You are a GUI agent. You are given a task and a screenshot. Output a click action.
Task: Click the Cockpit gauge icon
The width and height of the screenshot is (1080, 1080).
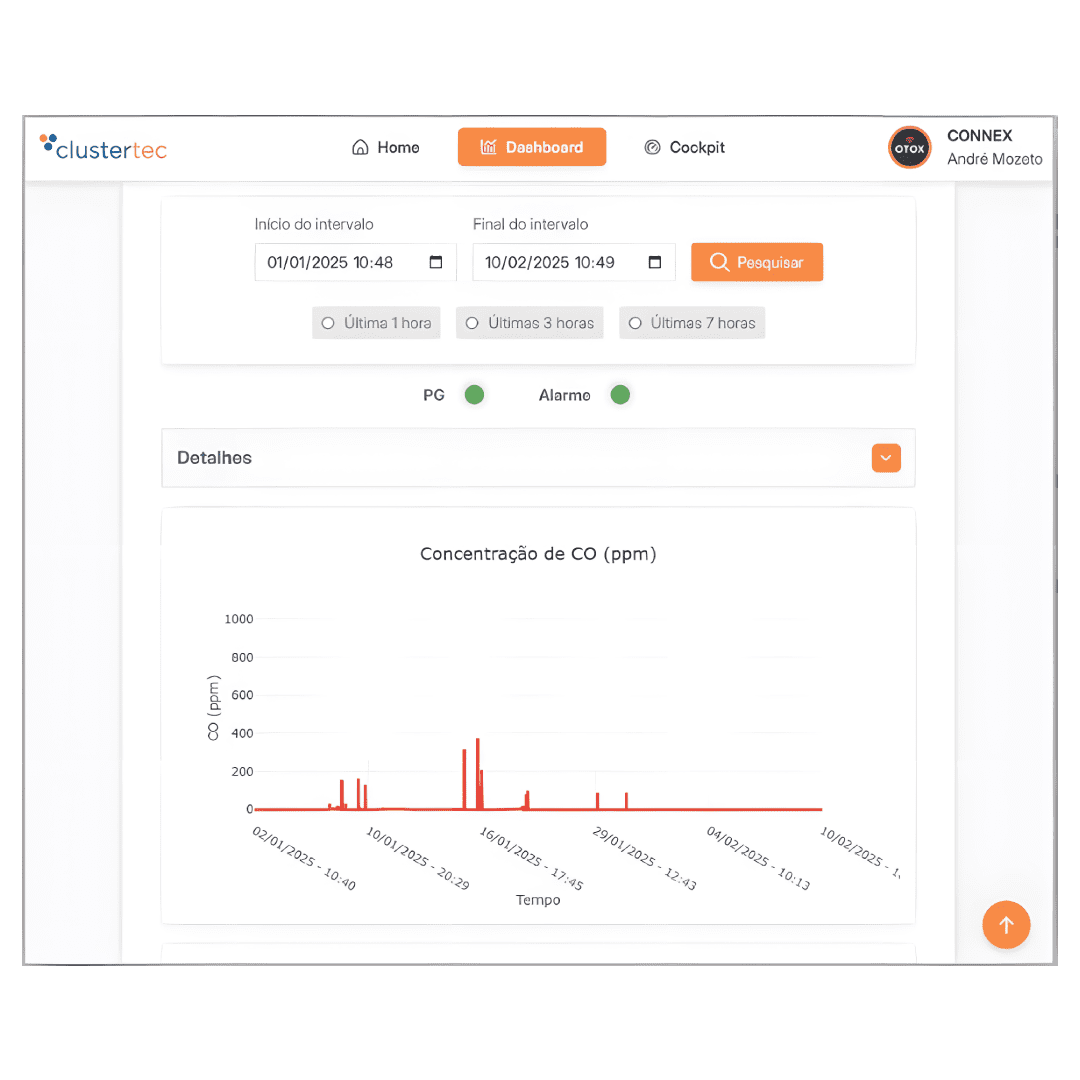tap(653, 148)
